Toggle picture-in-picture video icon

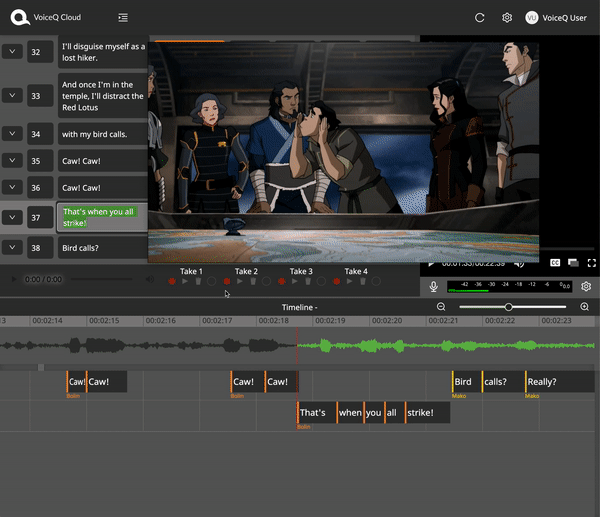(x=573, y=263)
